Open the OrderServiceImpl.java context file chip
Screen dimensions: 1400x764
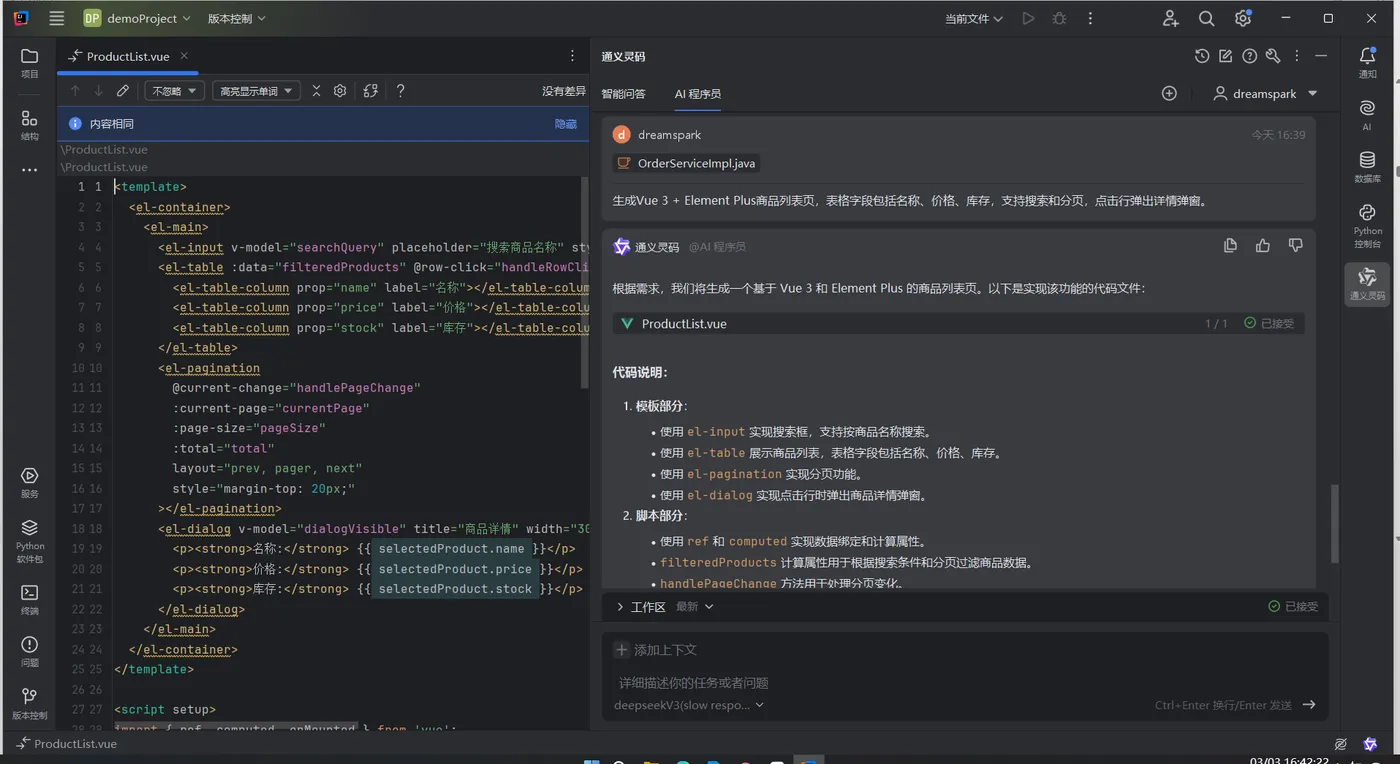688,163
